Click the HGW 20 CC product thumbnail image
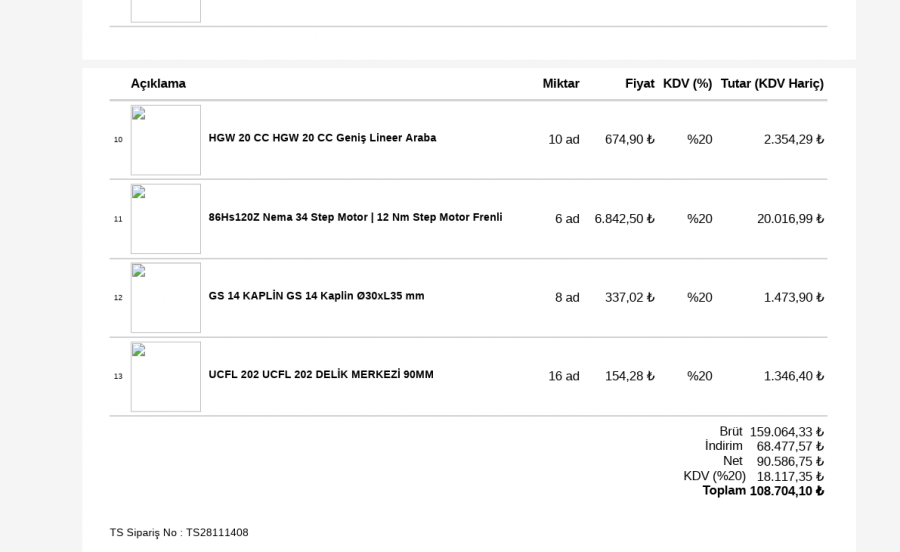 coord(165,140)
